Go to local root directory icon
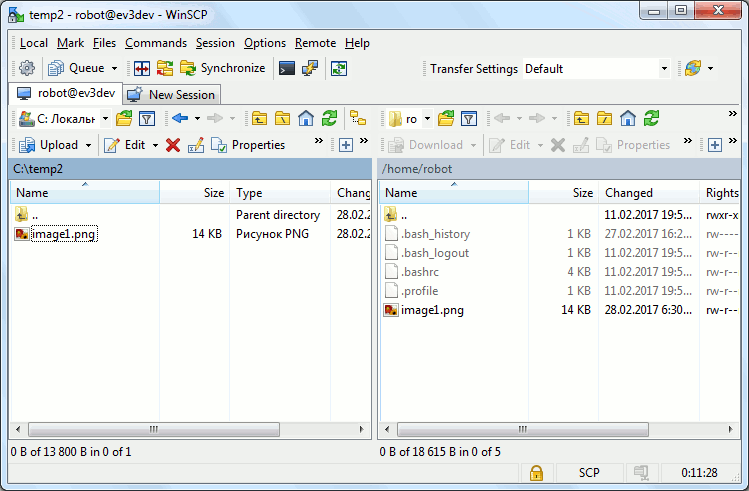This screenshot has width=749, height=491. 282,118
